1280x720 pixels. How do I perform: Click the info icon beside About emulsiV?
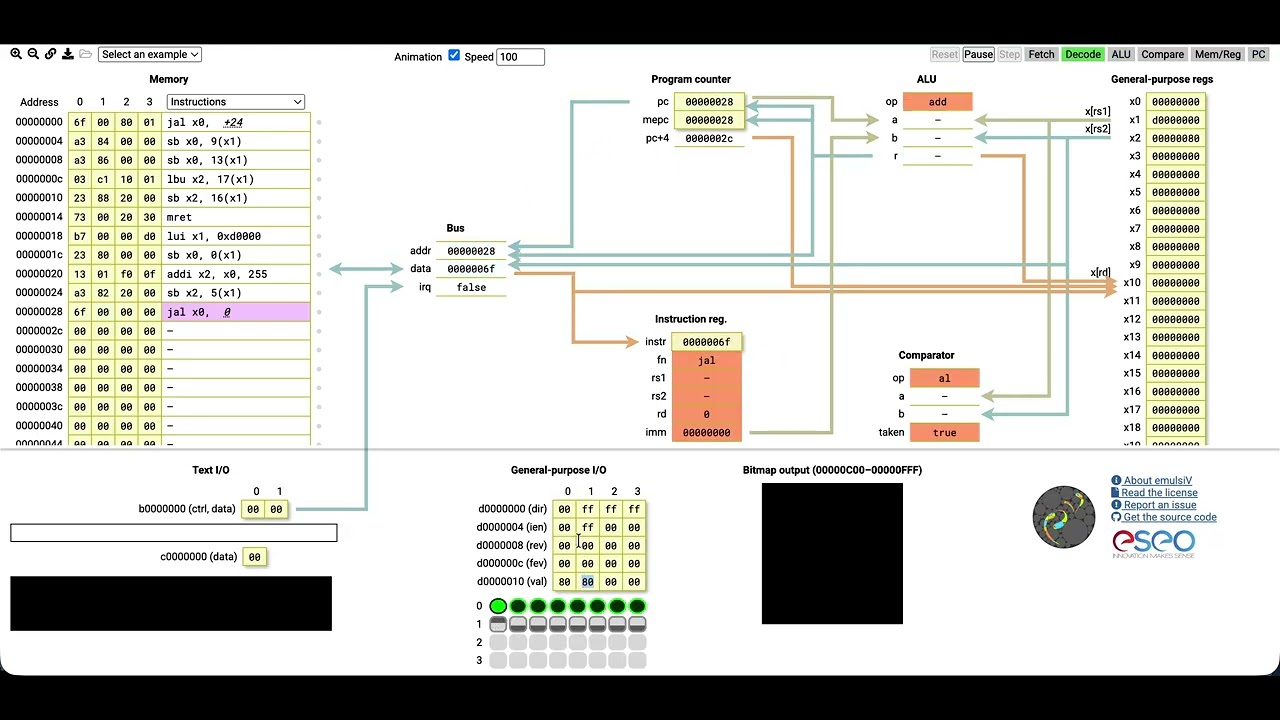point(1116,481)
